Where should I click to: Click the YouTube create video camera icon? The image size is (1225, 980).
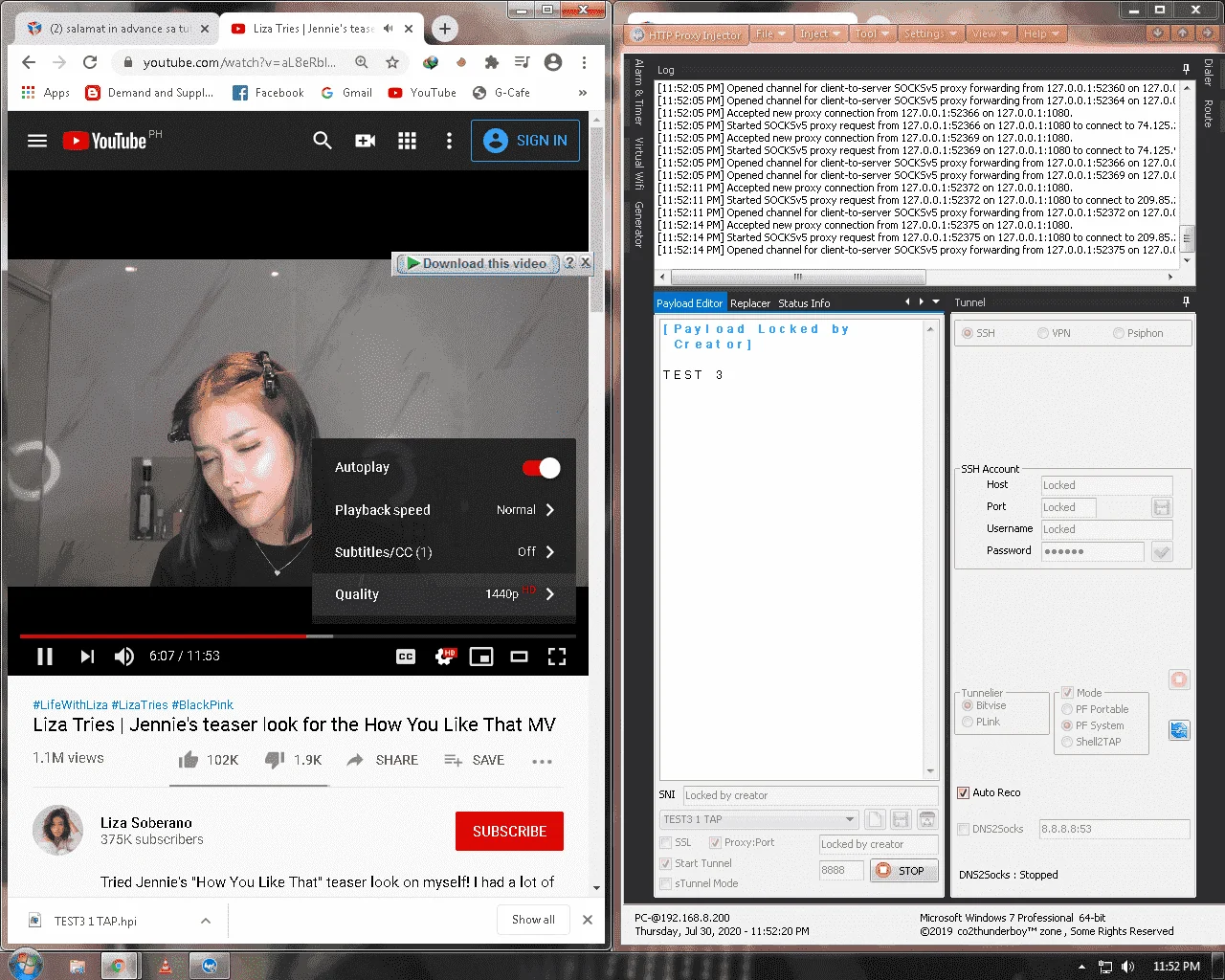click(x=365, y=141)
